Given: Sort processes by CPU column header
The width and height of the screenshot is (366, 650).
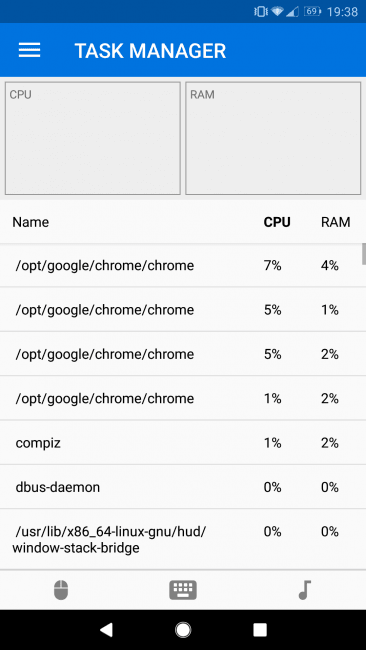Looking at the screenshot, I should (x=277, y=222).
